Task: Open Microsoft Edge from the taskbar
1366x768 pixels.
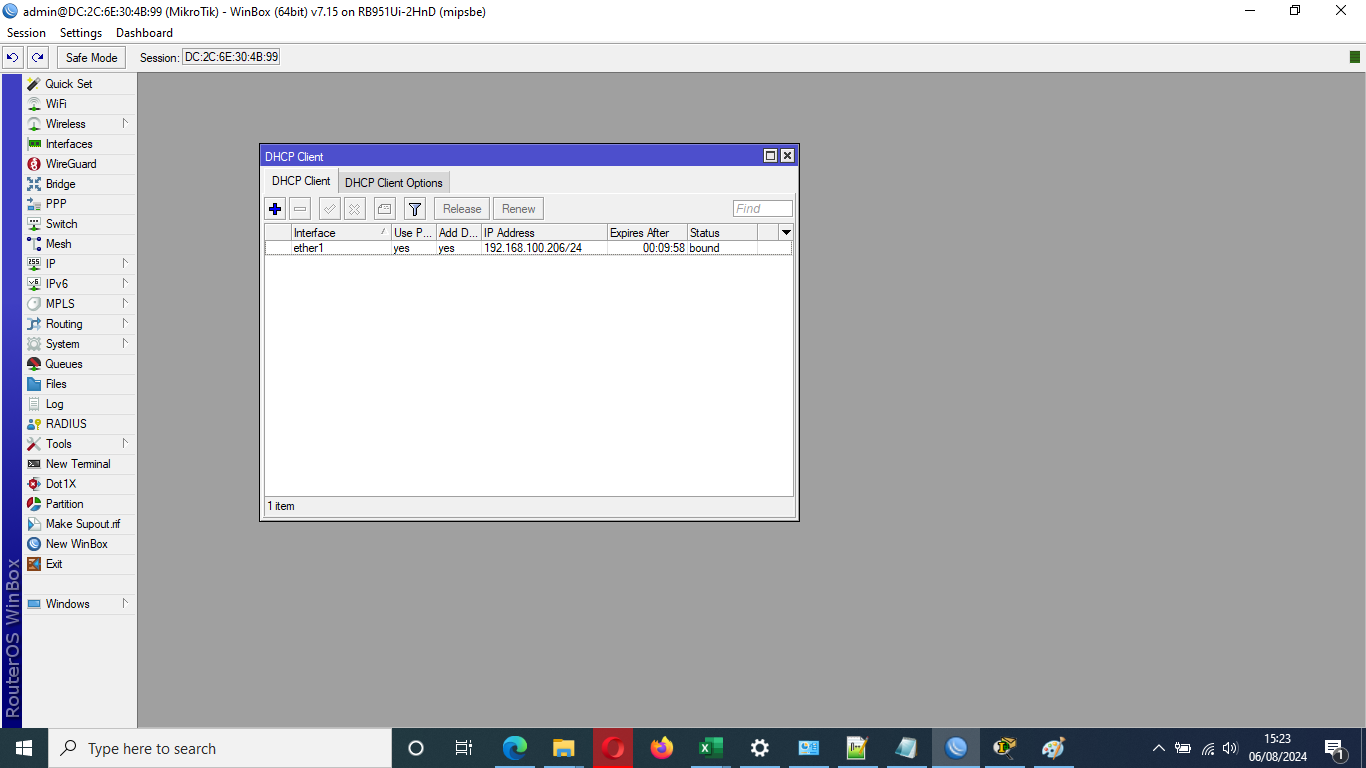Action: [515, 748]
